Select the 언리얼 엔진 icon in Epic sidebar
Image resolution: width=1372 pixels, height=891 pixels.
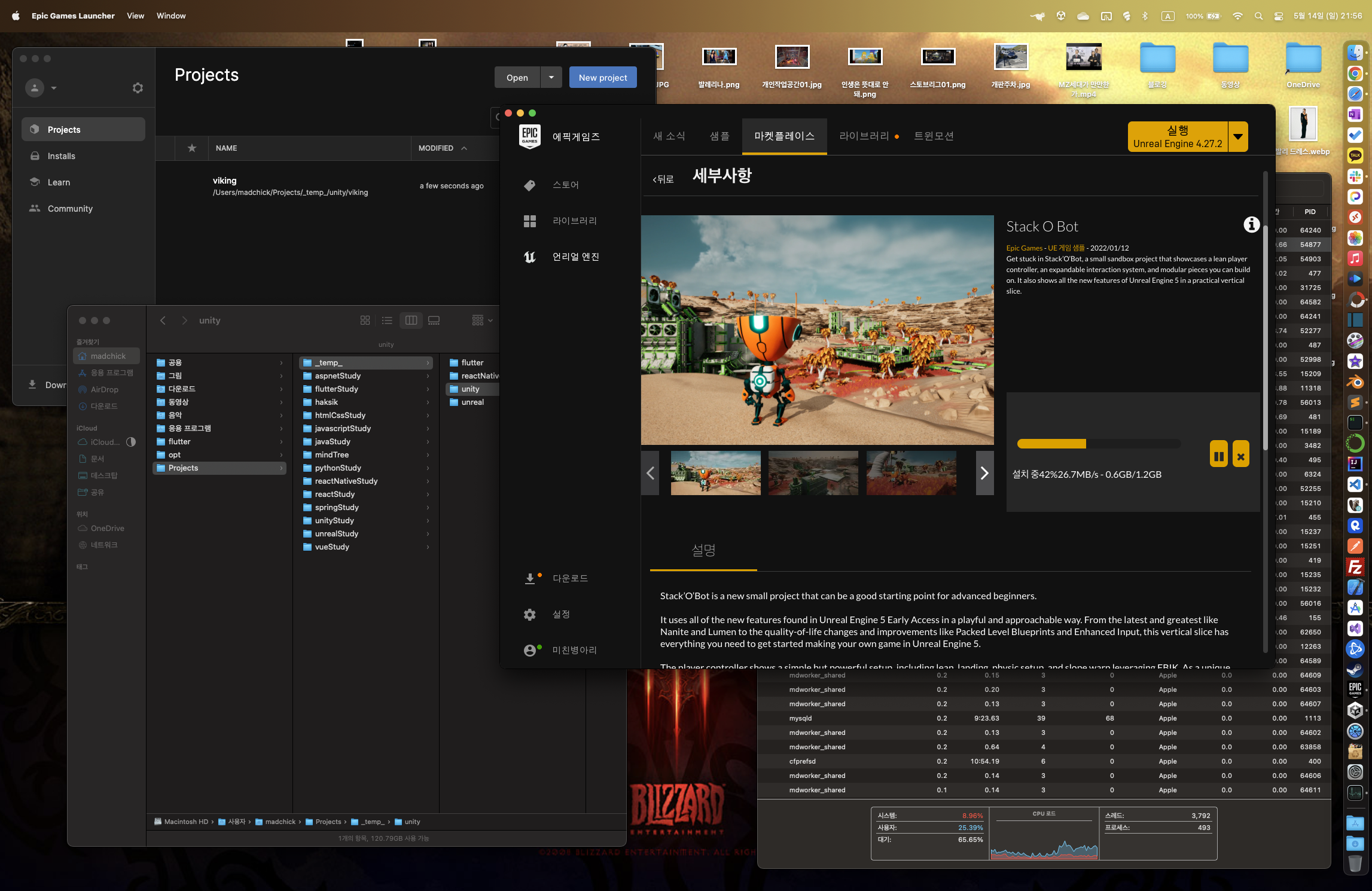529,257
